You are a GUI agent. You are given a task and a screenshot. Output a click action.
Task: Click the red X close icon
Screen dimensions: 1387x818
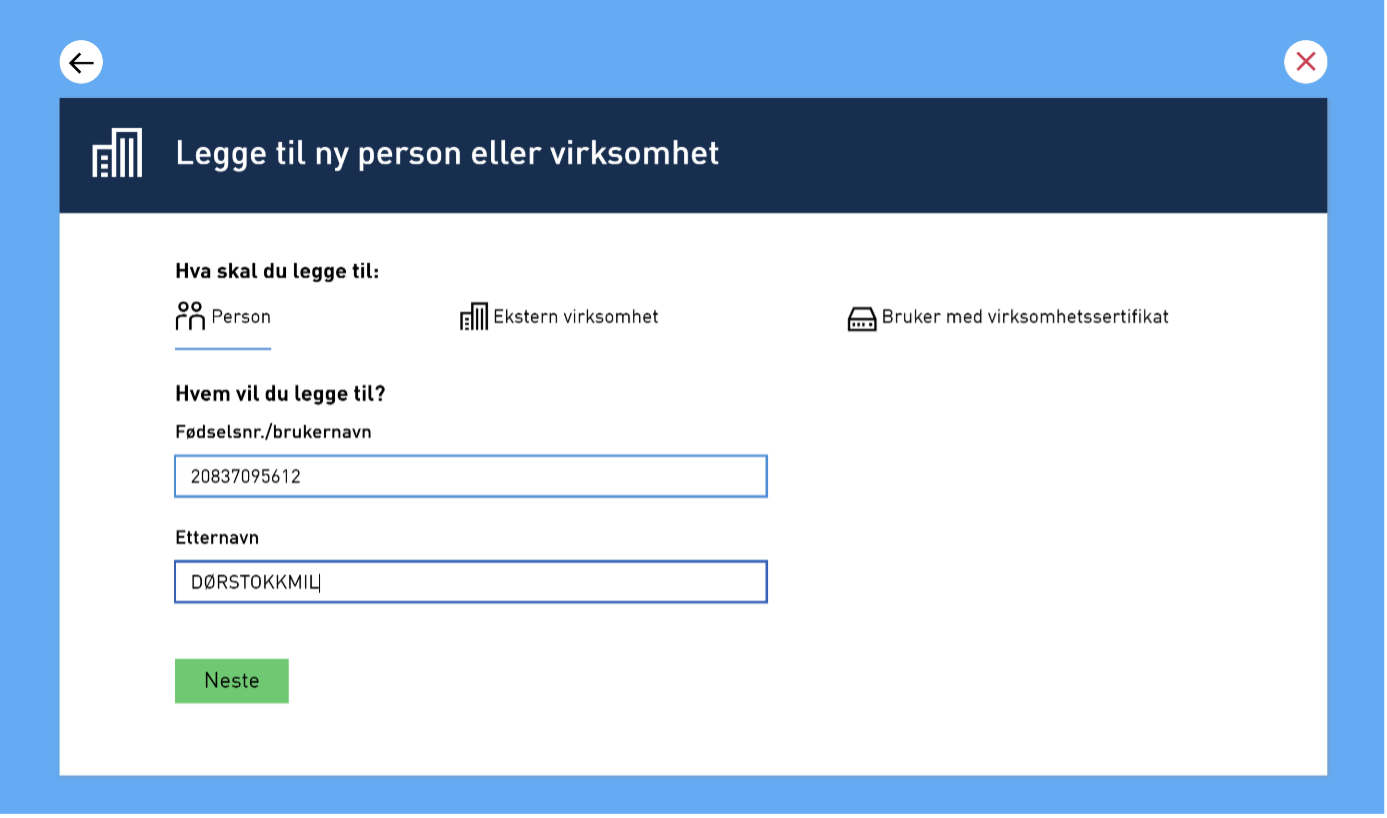[x=1305, y=61]
